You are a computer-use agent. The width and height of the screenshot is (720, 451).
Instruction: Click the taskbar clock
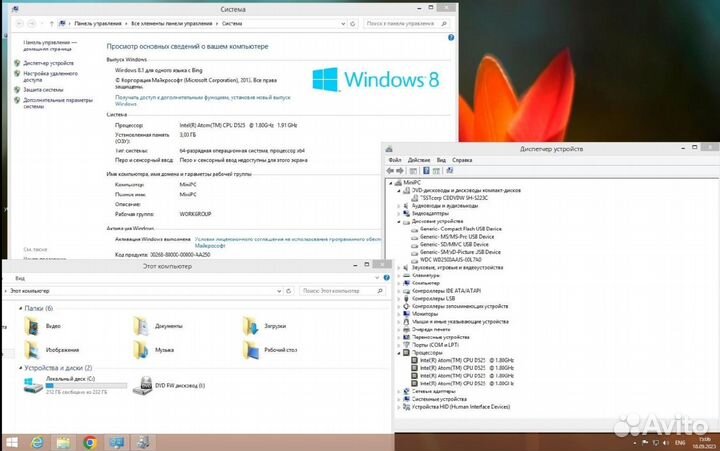point(704,443)
